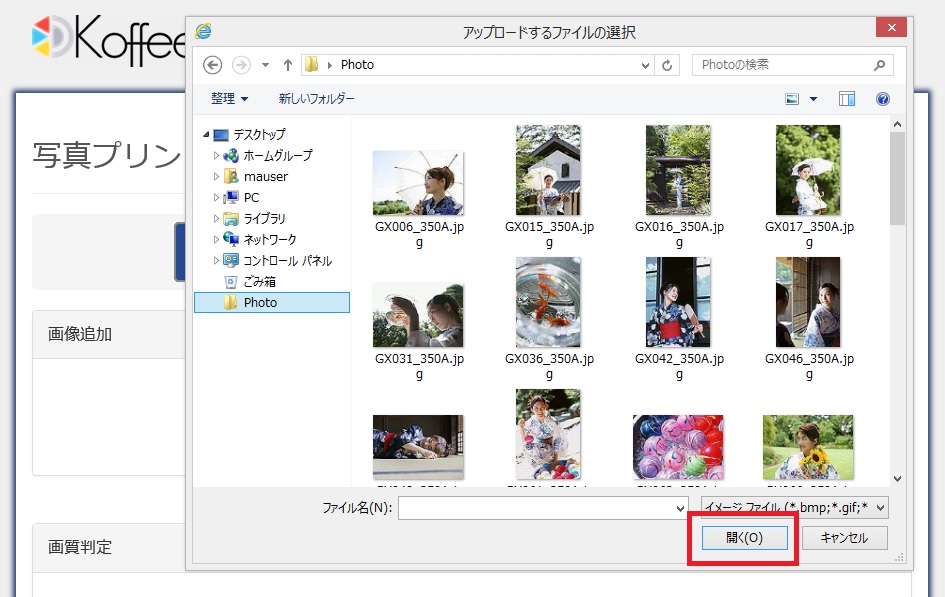Open the Help question mark icon

tap(882, 99)
